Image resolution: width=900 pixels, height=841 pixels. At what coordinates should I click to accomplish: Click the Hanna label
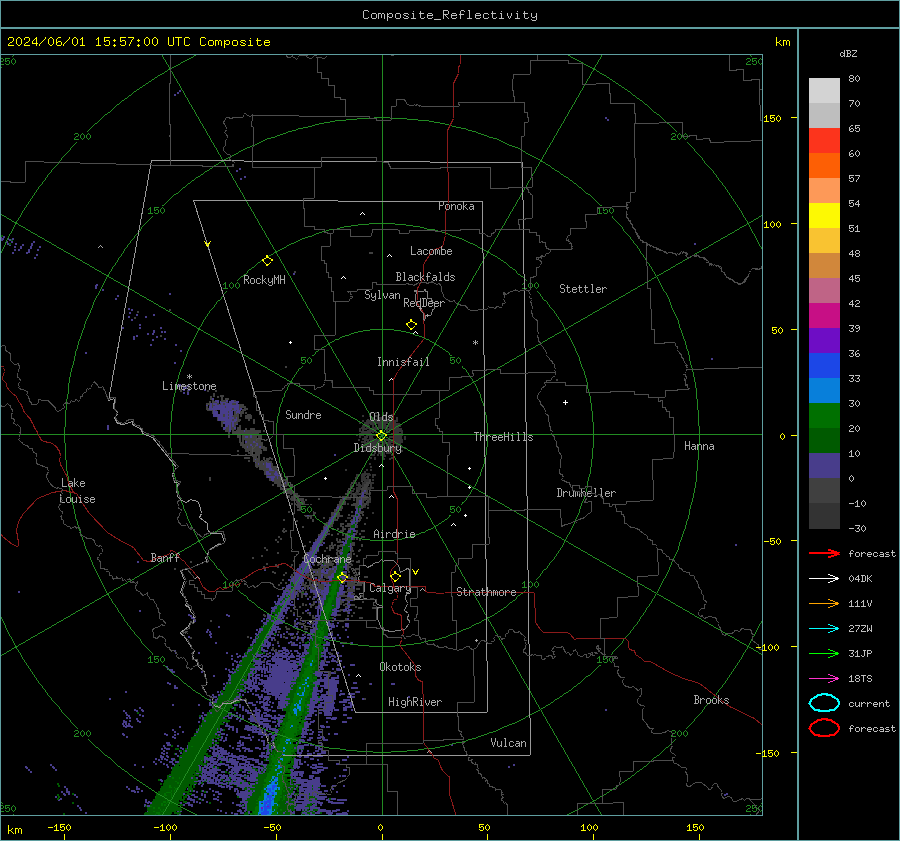pyautogui.click(x=699, y=446)
